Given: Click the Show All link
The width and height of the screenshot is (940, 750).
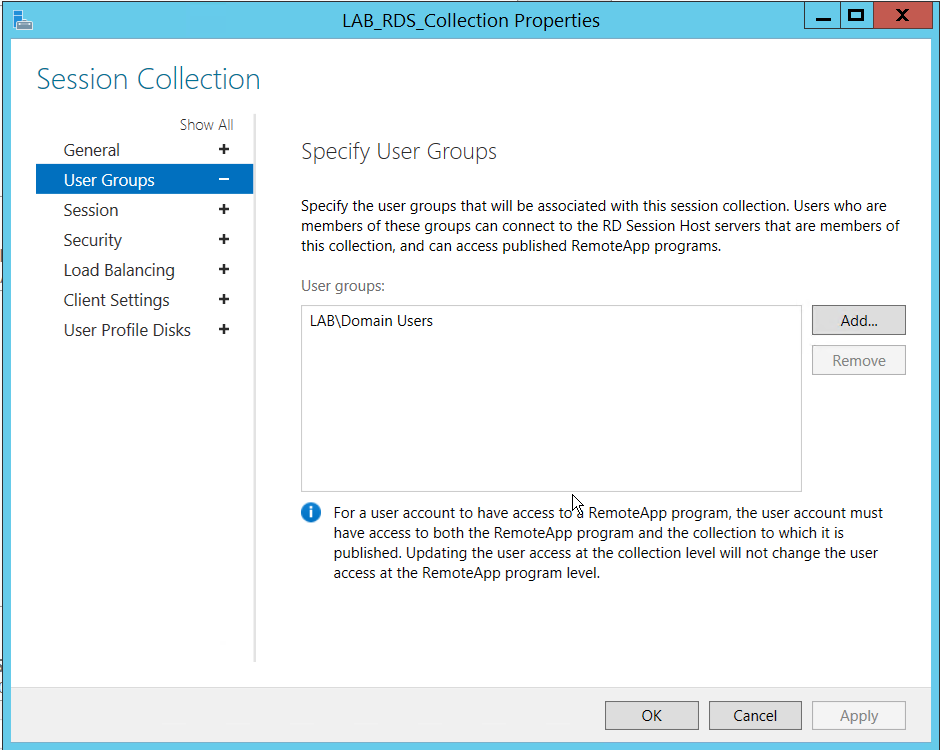Looking at the screenshot, I should (x=206, y=125).
